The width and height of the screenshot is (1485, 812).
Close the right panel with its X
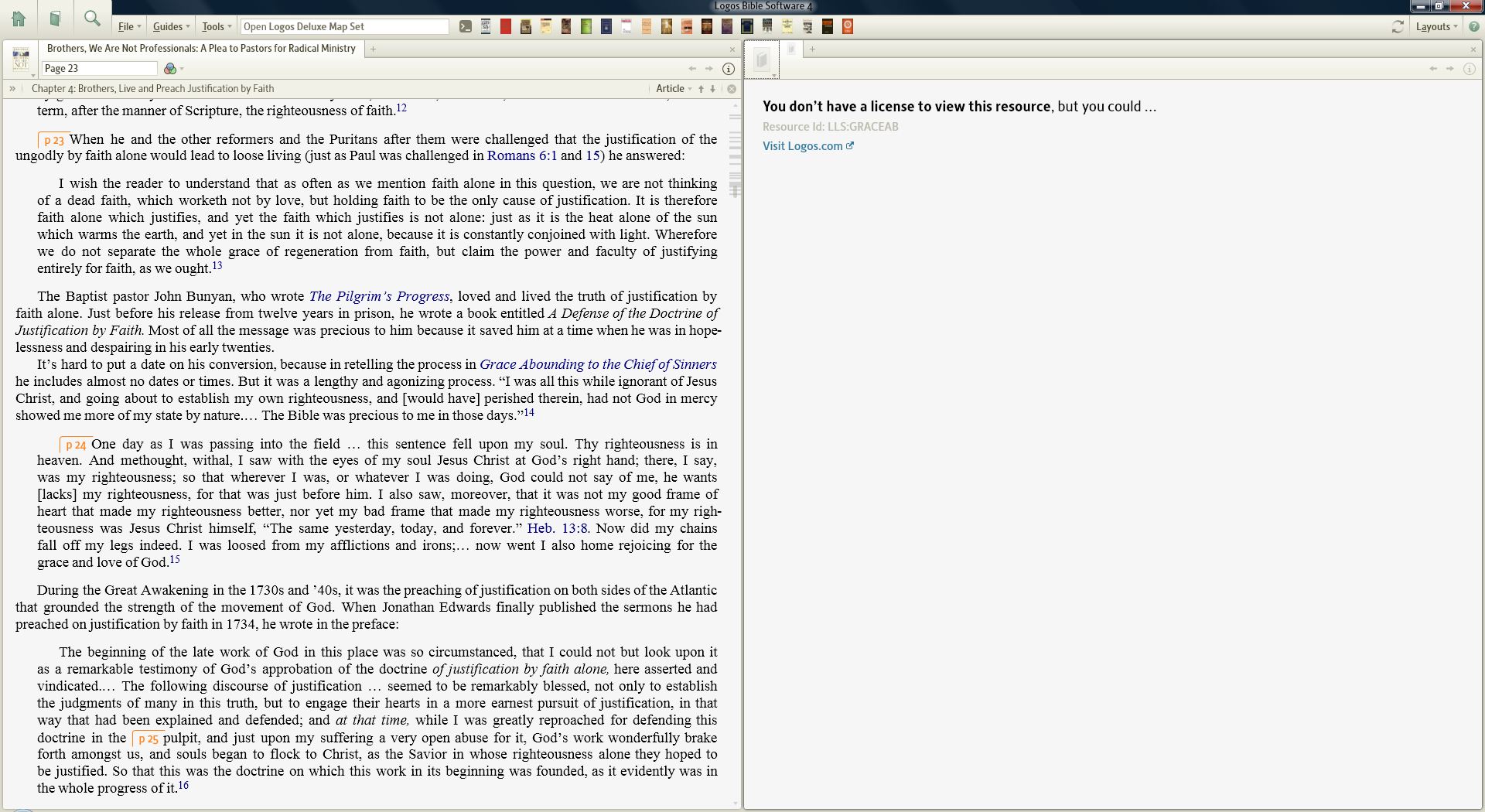tap(1473, 49)
